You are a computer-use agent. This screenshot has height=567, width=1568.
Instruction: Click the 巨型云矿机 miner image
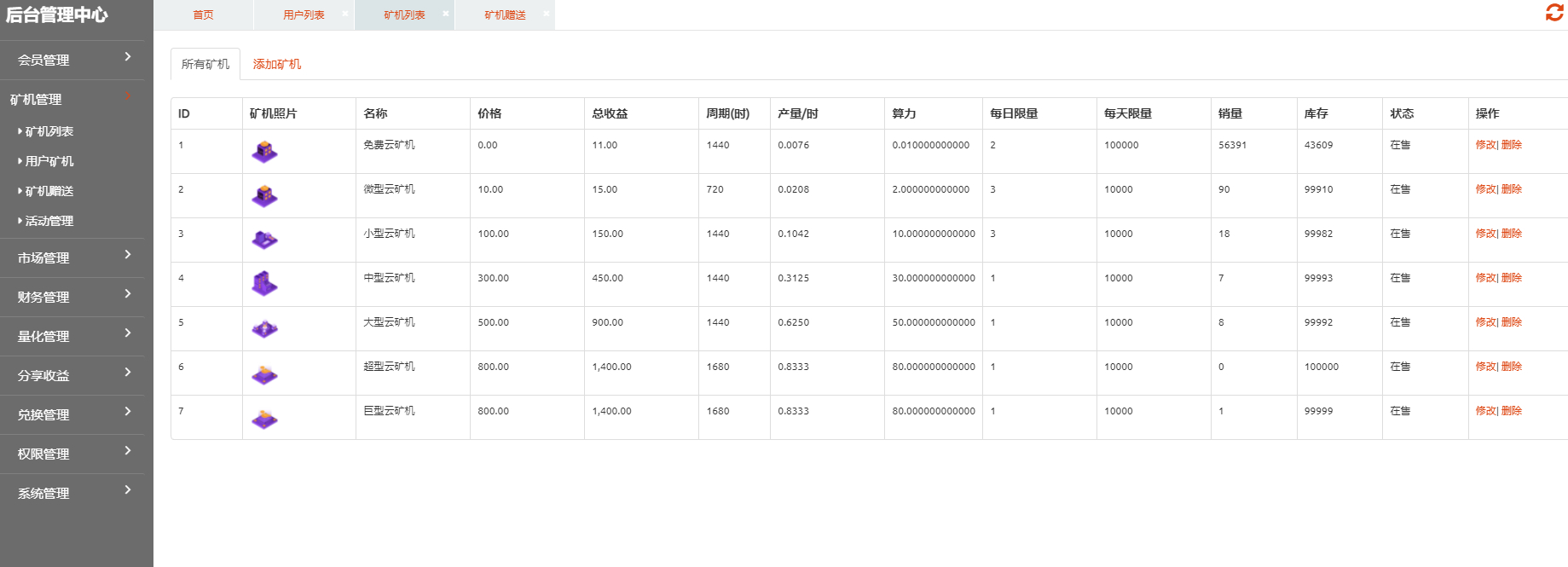coord(265,418)
